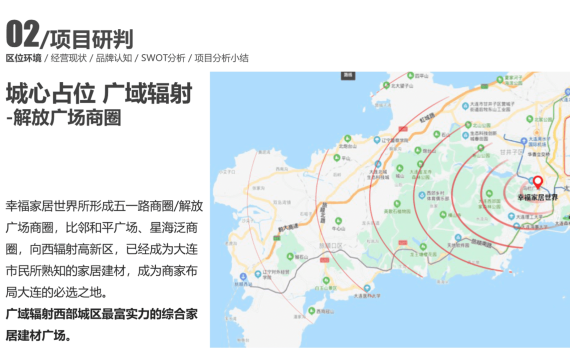Select the 西郊乡村体育俱乐部 blue marker
This screenshot has height=360, width=570.
[x=422, y=195]
